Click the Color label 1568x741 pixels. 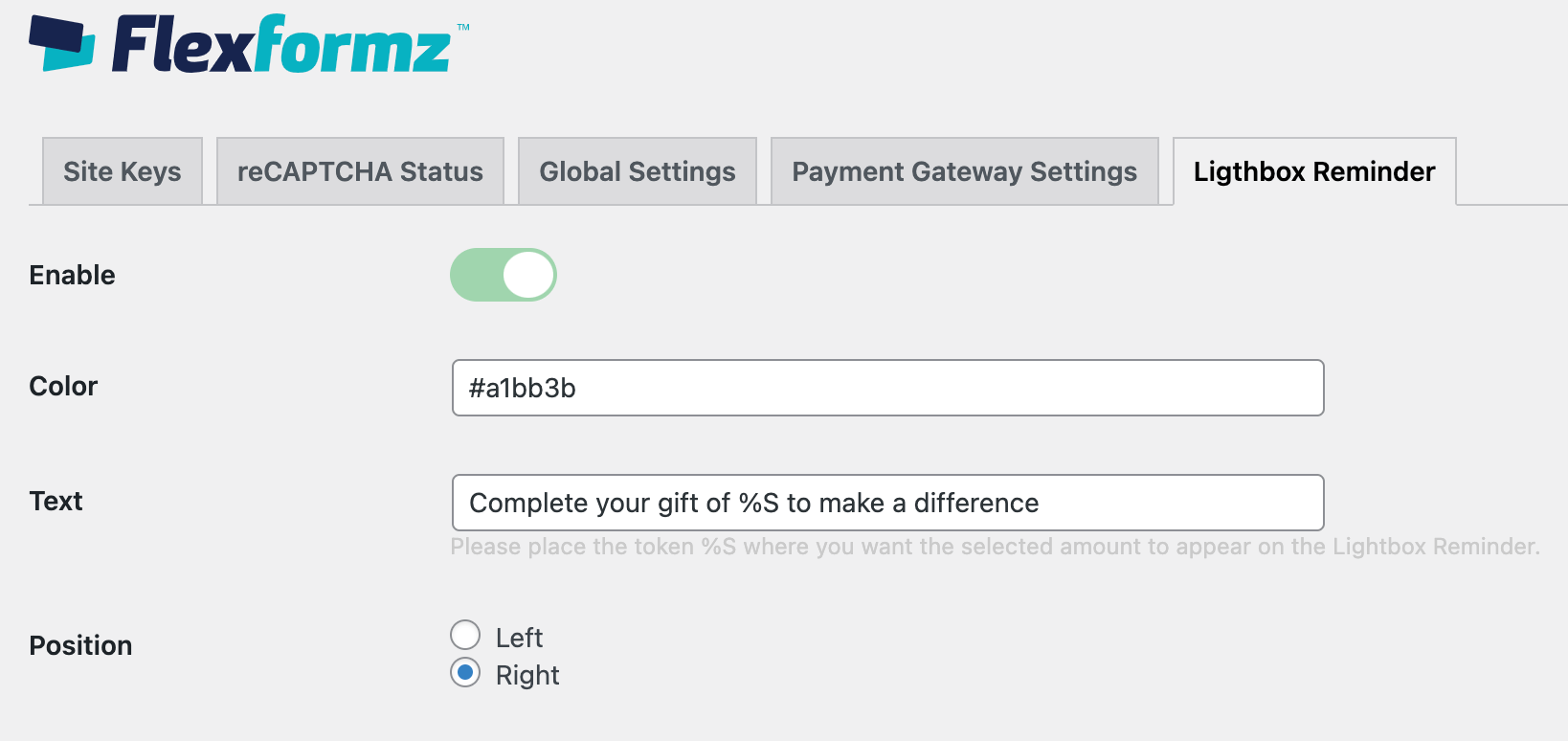[62, 387]
